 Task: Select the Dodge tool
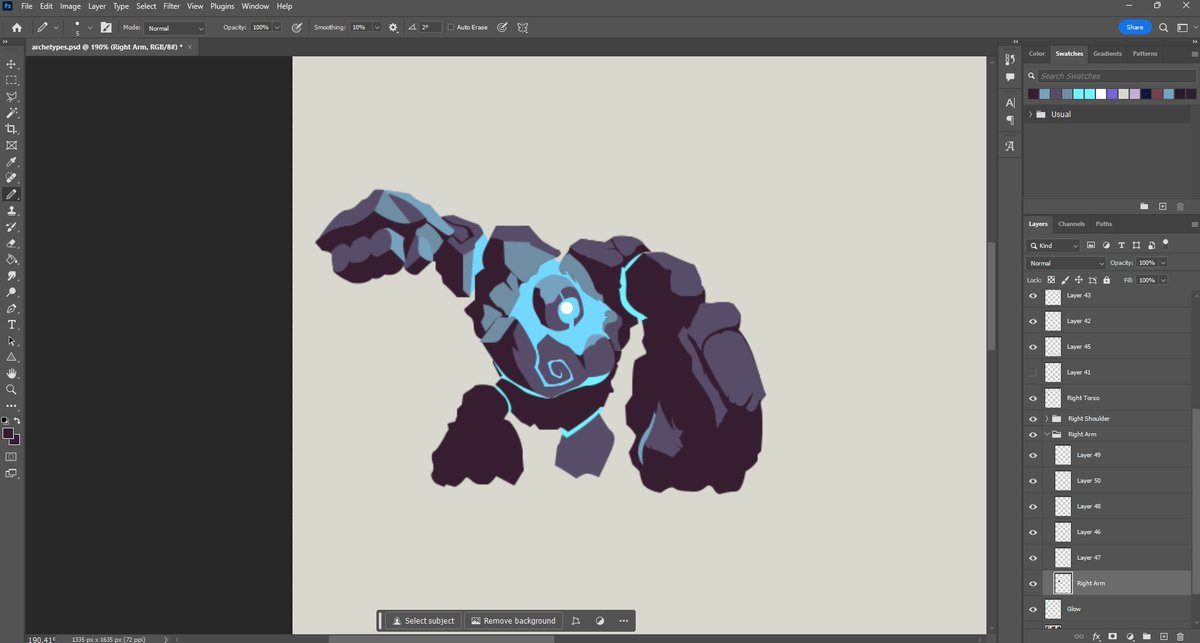12,292
